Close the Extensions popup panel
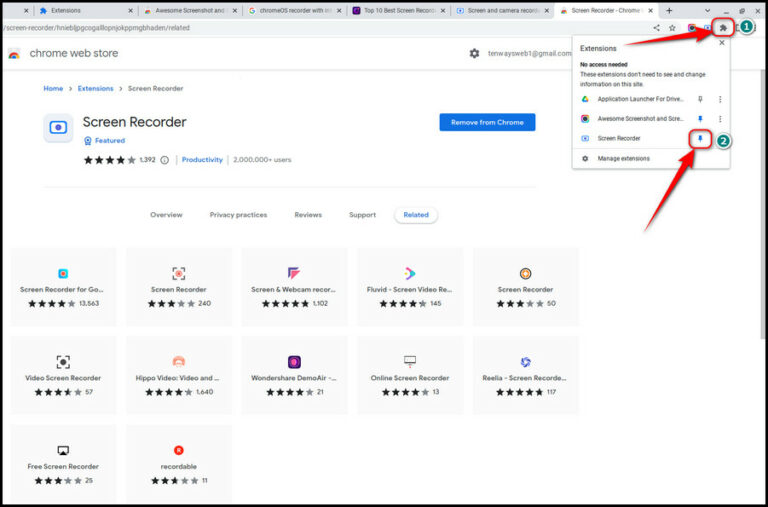Screen dimensions: 768x507 click(721, 43)
